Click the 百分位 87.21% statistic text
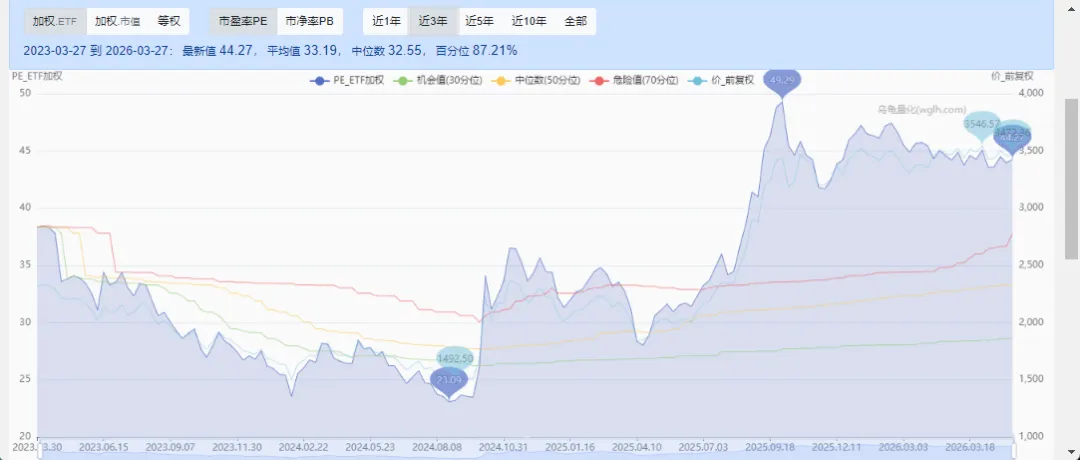Screen dimensions: 1080x460 (x=479, y=50)
